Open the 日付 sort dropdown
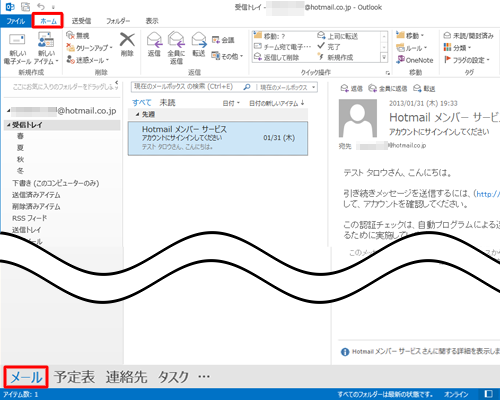Screen dimensions: 500x400 pyautogui.click(x=231, y=103)
